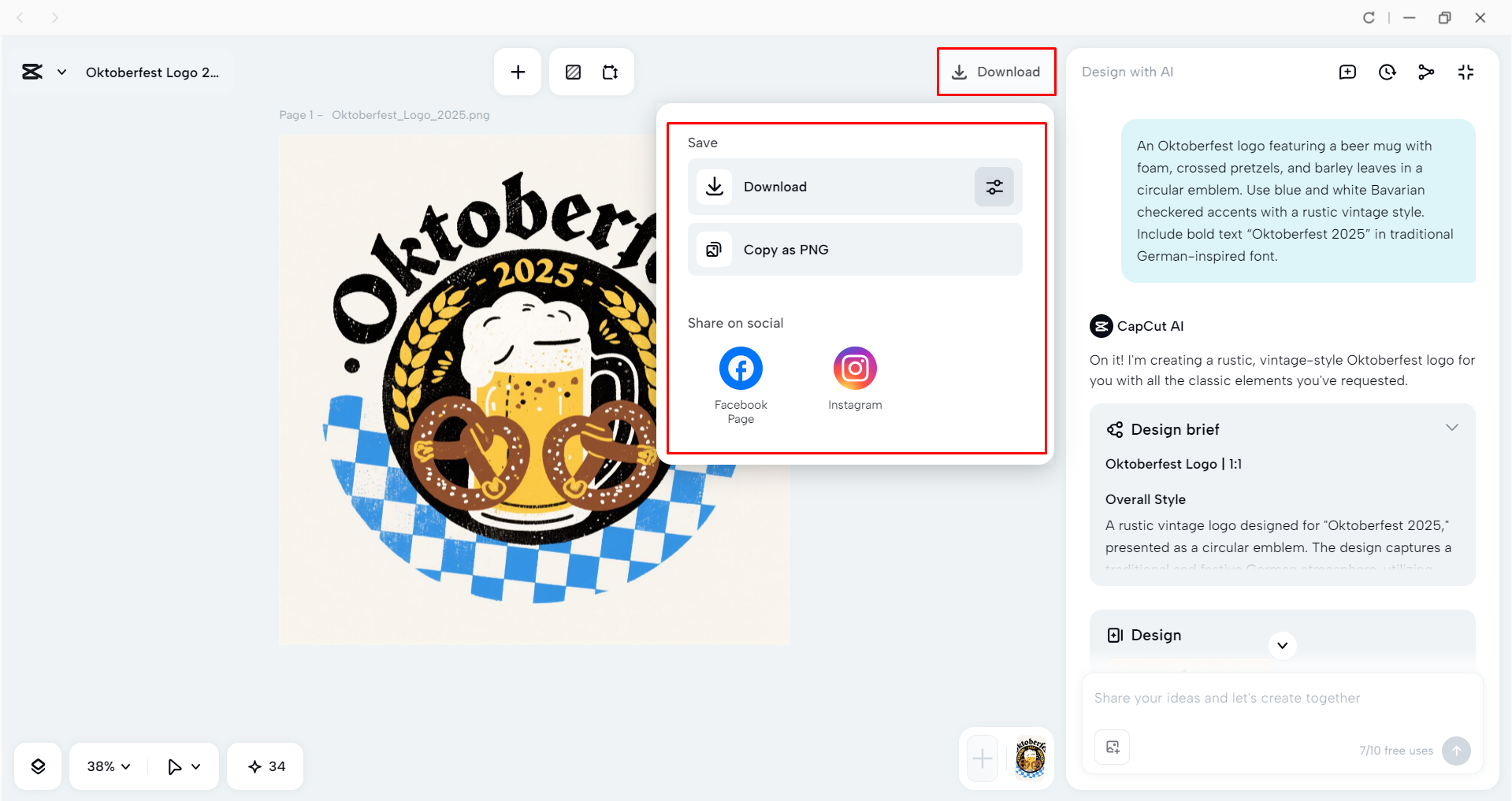Screen dimensions: 1512x801
Task: Add a new page with plus thumbnail
Action: [x=983, y=759]
